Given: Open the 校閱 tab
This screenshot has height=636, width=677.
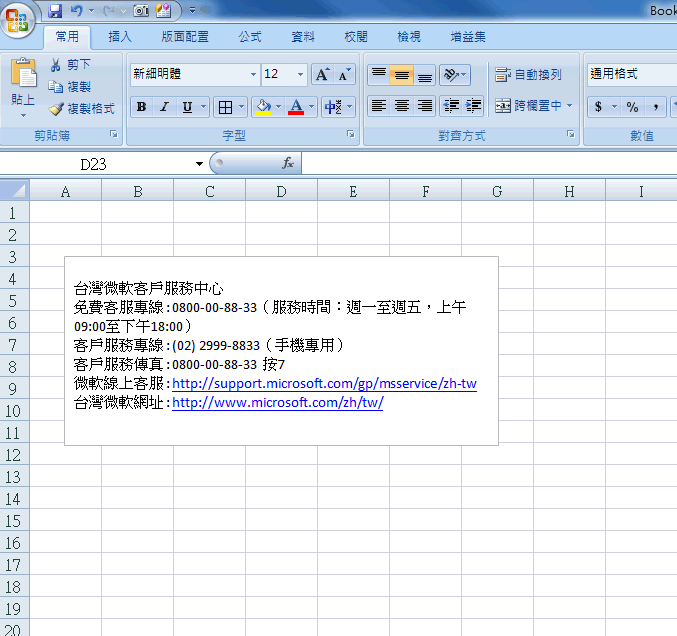Looking at the screenshot, I should [356, 37].
